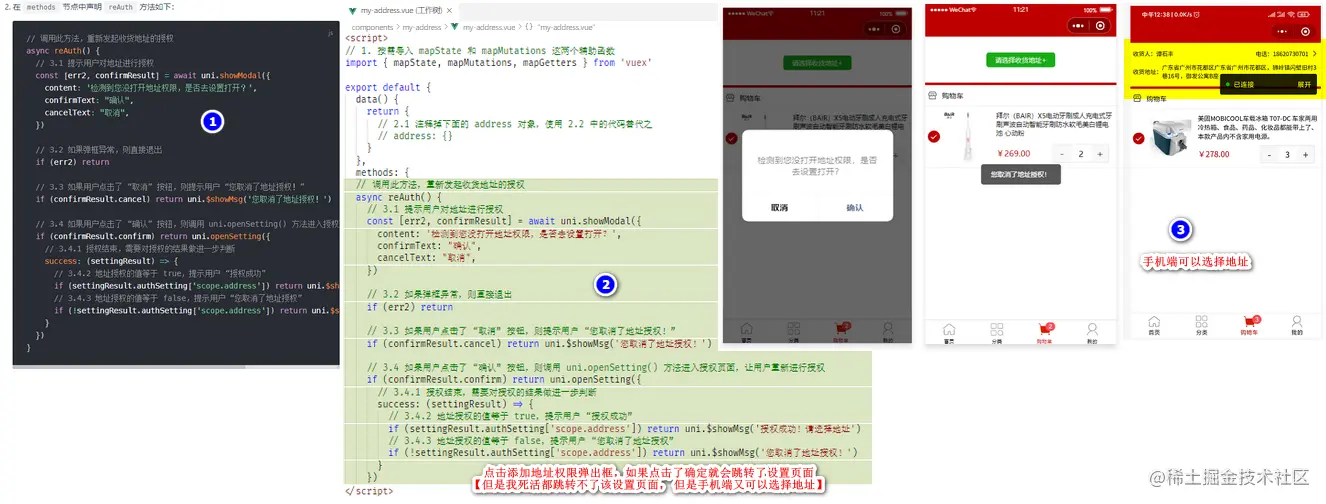Tap 确认 in the address permission dialog
Screen dimensions: 1326x504
855,207
